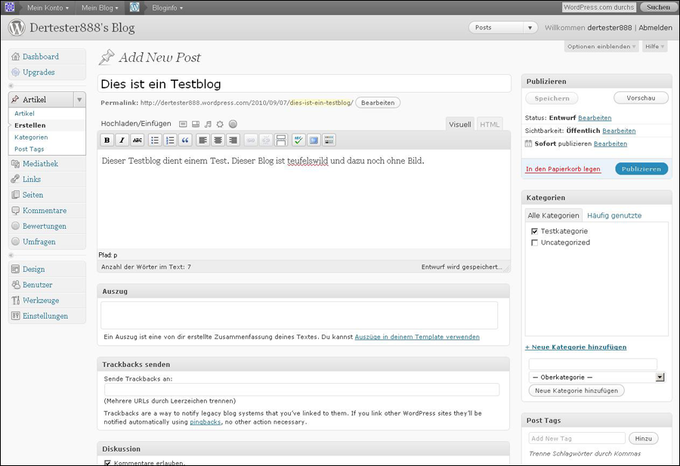
Task: Click the Publizieren button
Action: pos(641,169)
